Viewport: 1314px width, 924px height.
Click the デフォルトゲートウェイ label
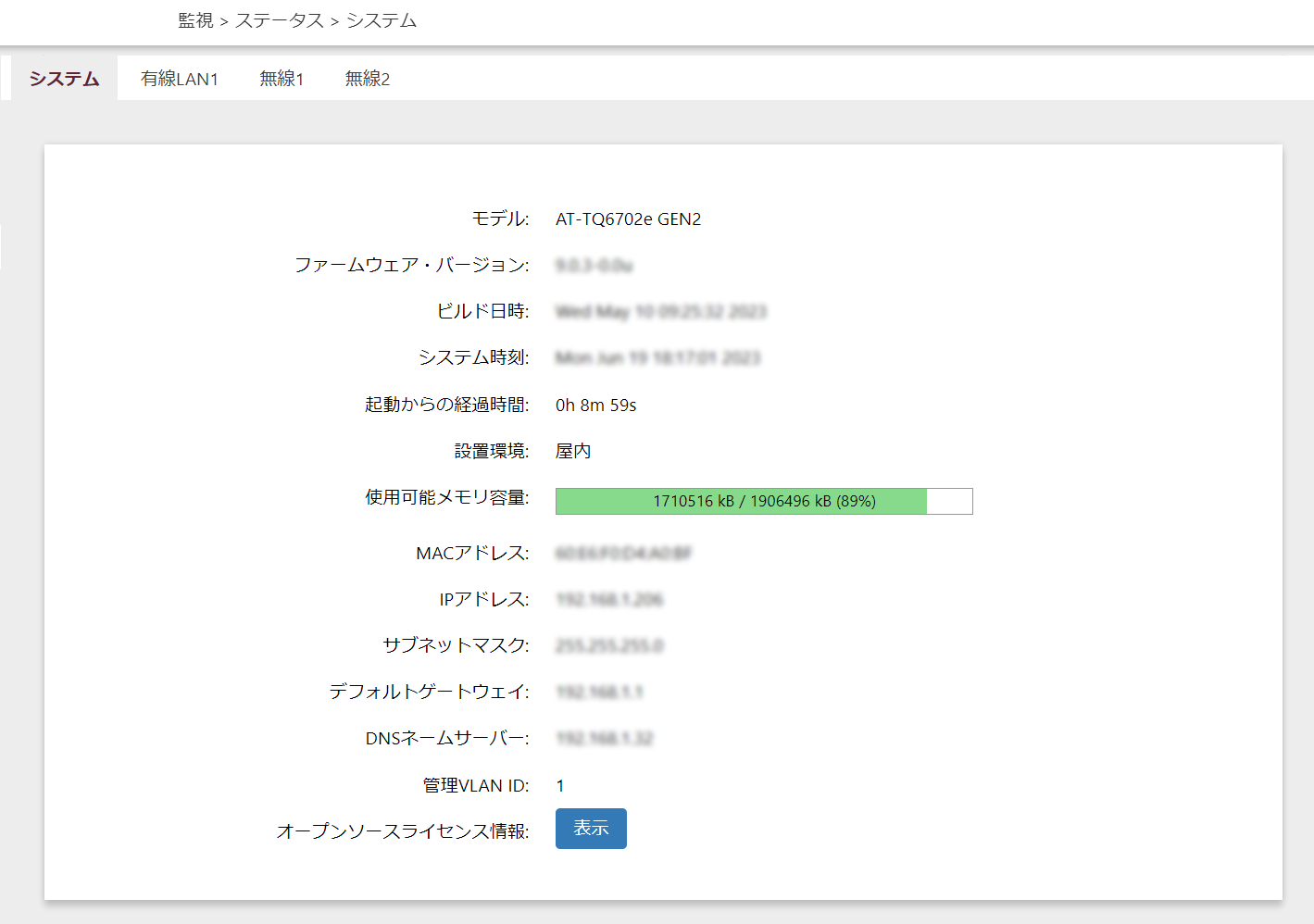point(429,693)
